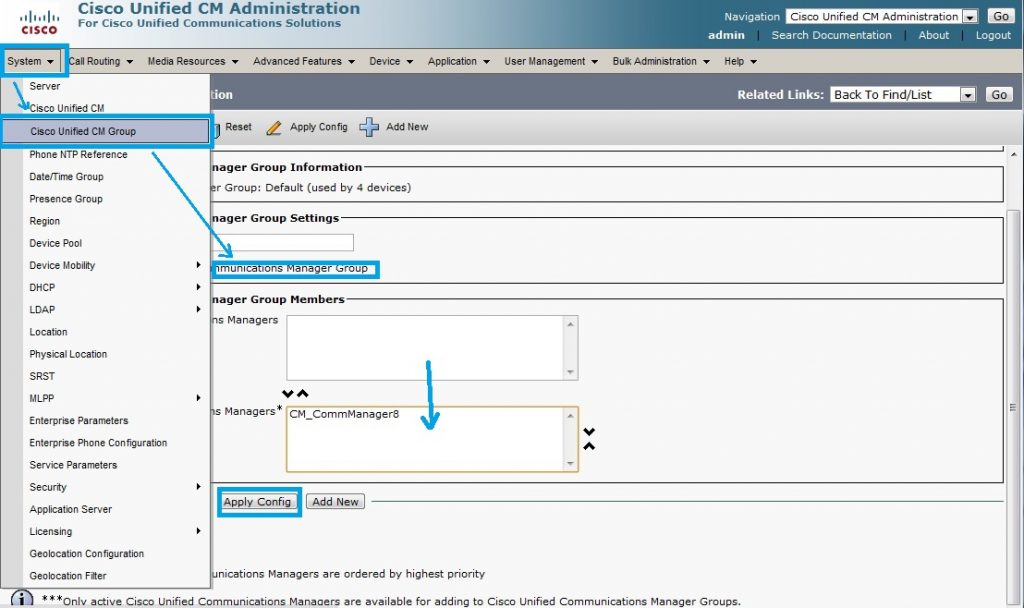Open the Media Resources menu
Screen dimensions: 1024x608
click(193, 61)
